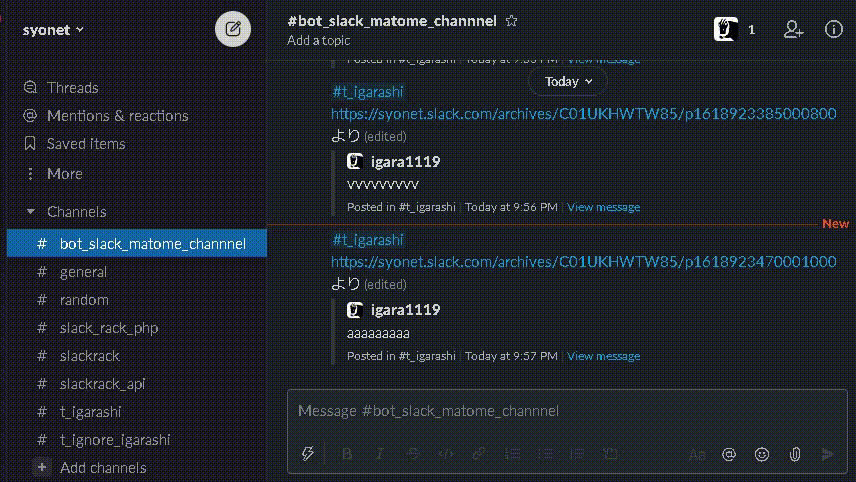Open Mentions & reactions
The image size is (856, 482).
pos(117,116)
